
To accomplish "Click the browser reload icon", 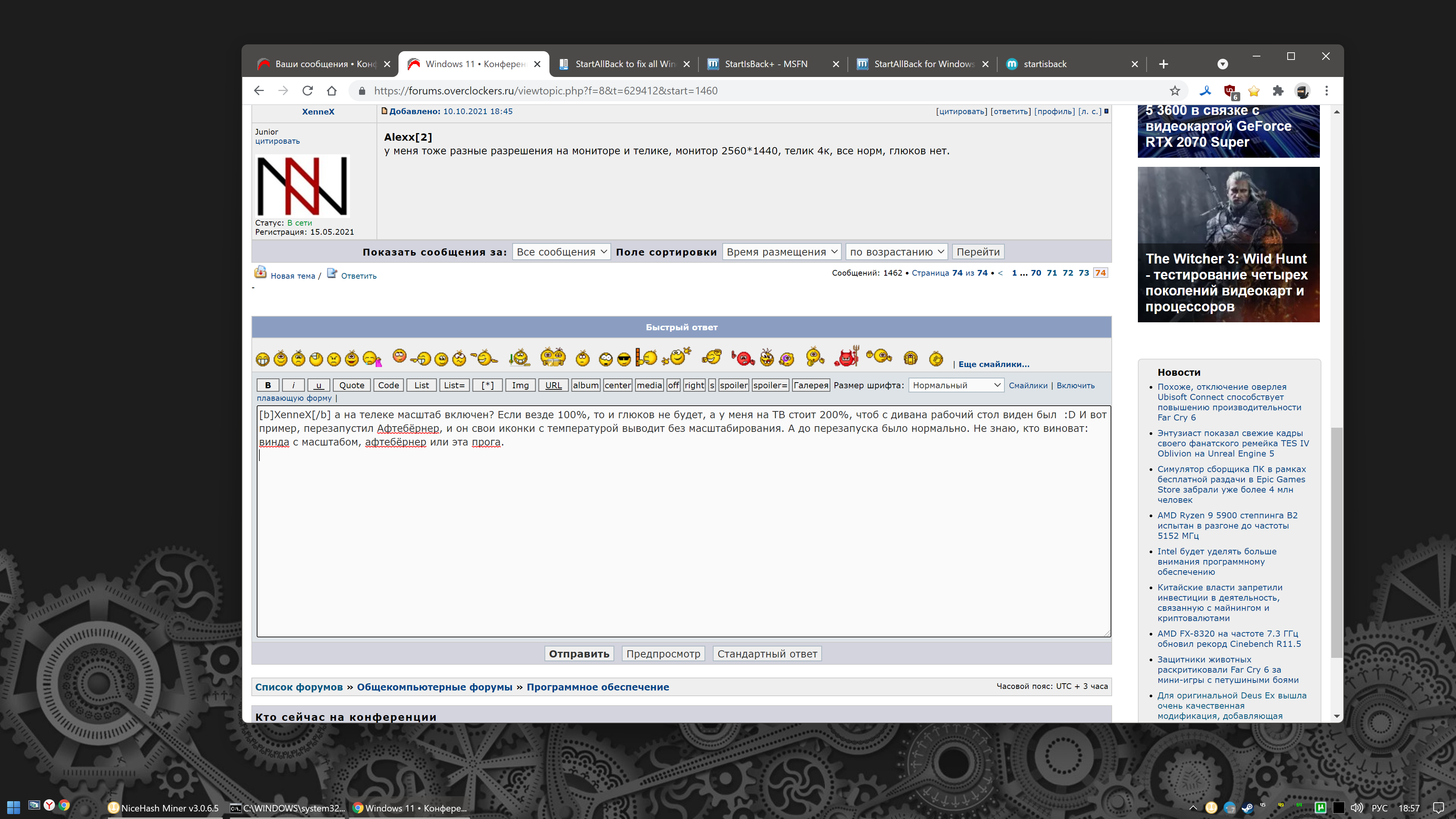I will point(308,91).
